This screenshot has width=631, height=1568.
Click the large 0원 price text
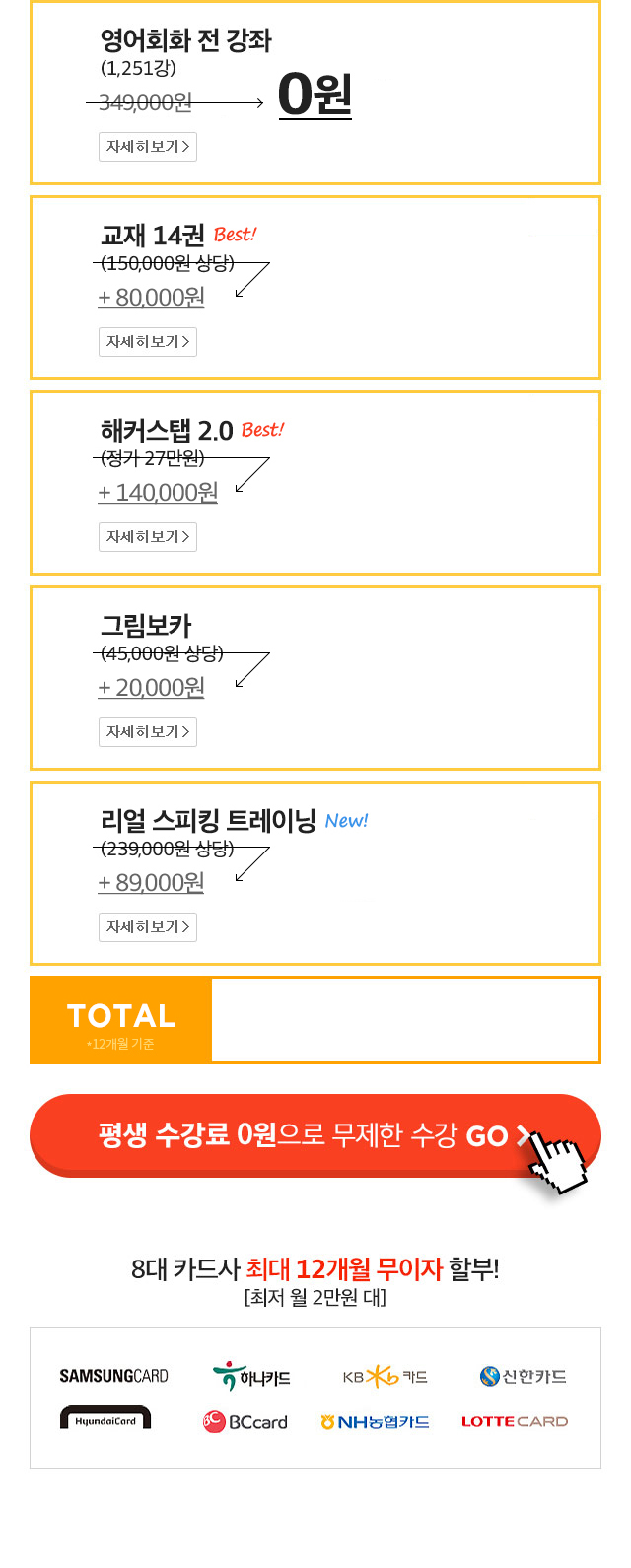(315, 95)
